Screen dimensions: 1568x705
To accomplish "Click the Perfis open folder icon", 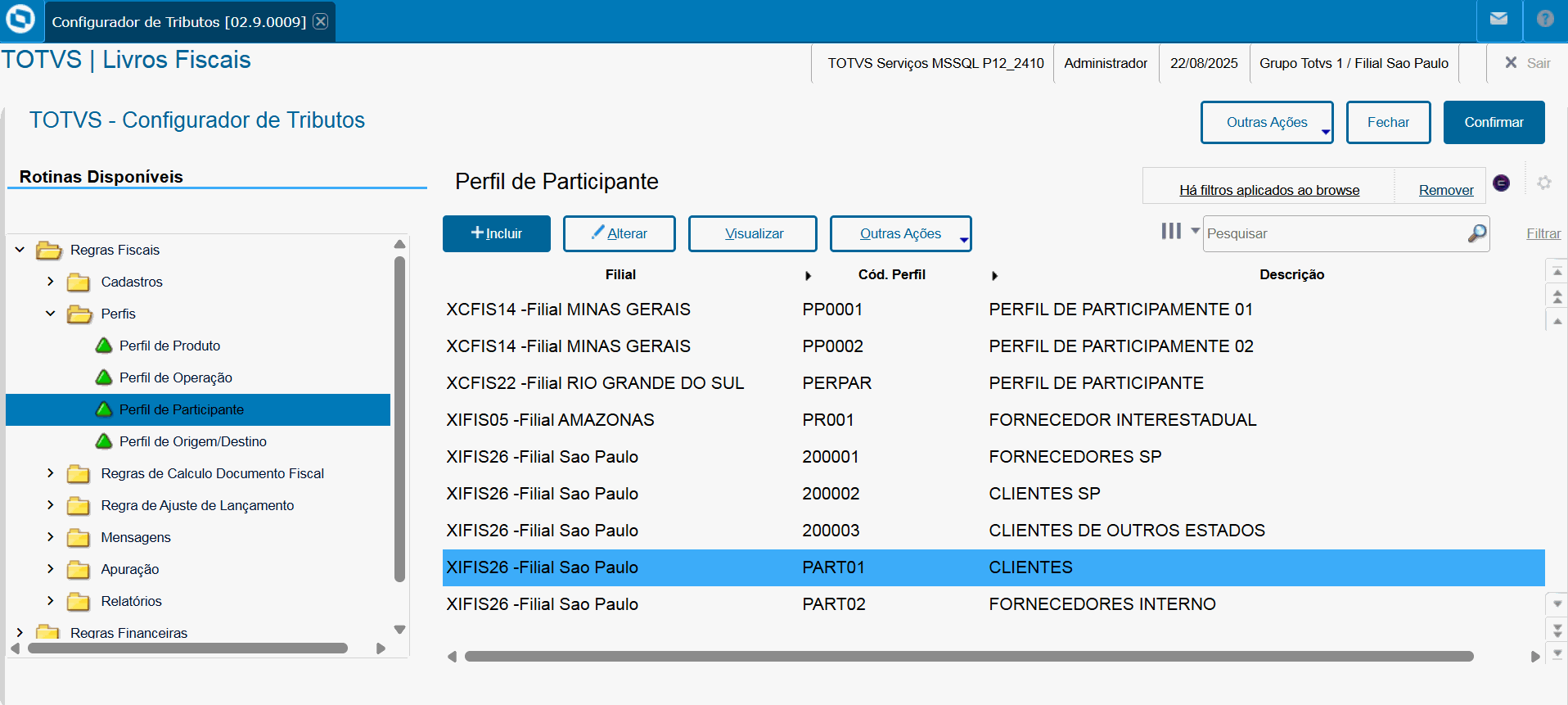I will click(79, 314).
